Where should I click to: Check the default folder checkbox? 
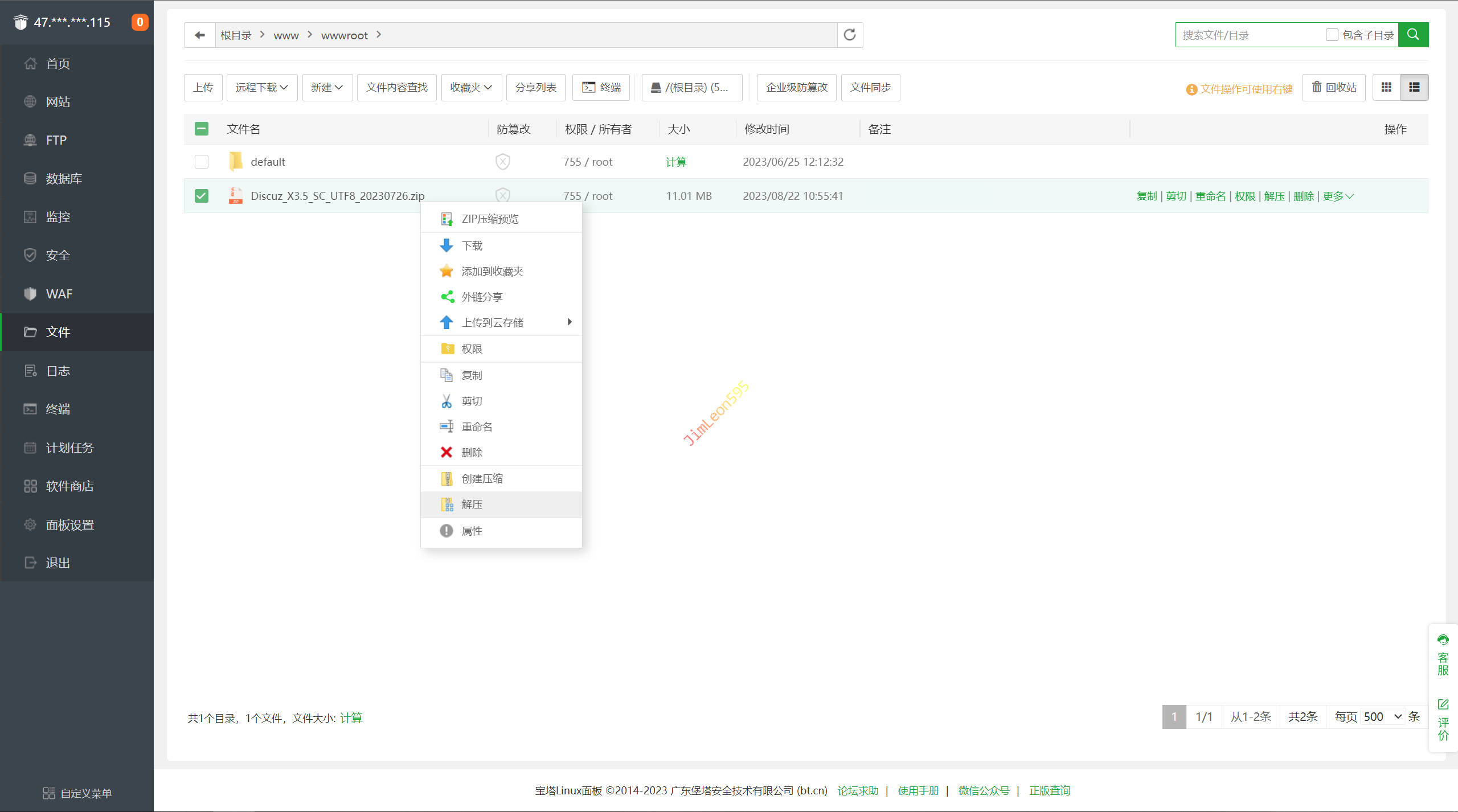202,162
